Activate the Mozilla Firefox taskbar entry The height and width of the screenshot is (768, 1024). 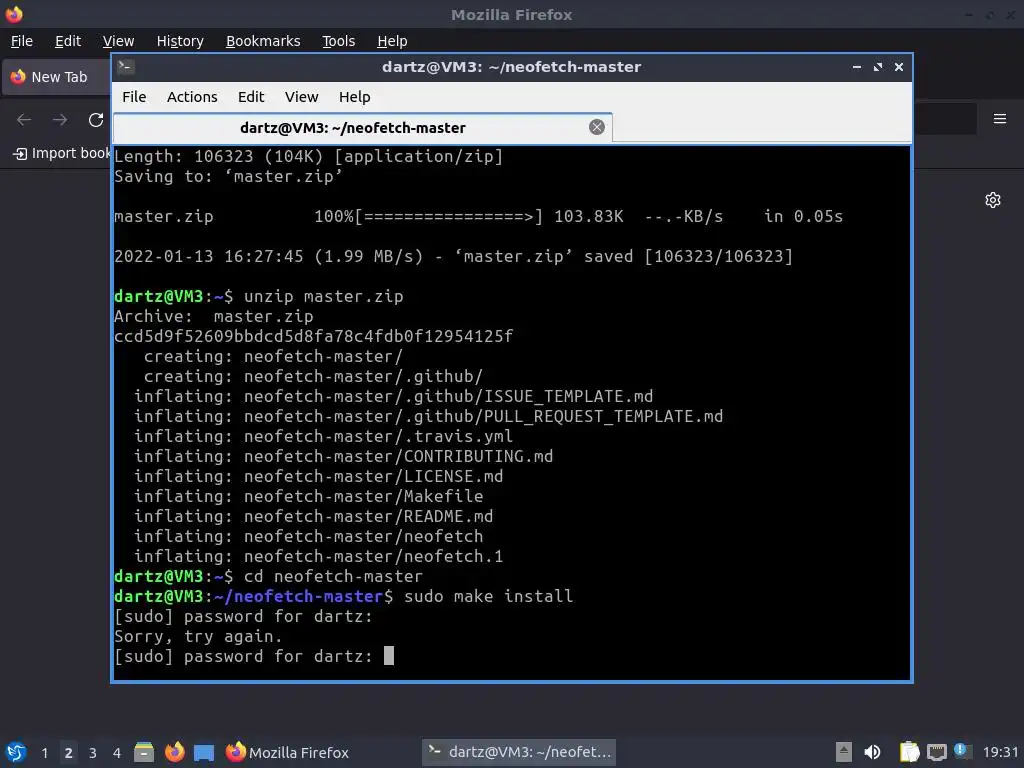pyautogui.click(x=287, y=752)
